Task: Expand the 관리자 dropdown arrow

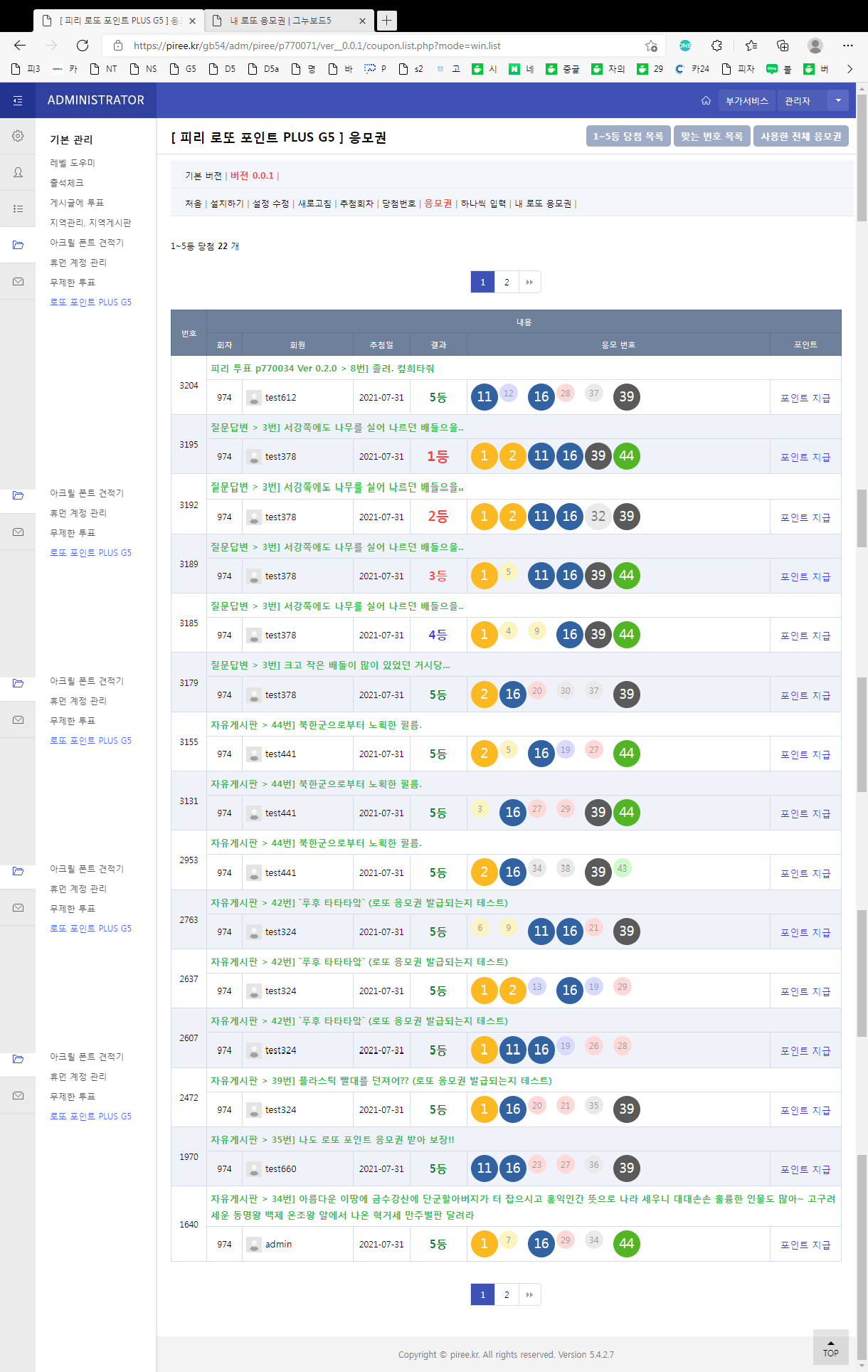Action: pyautogui.click(x=838, y=101)
